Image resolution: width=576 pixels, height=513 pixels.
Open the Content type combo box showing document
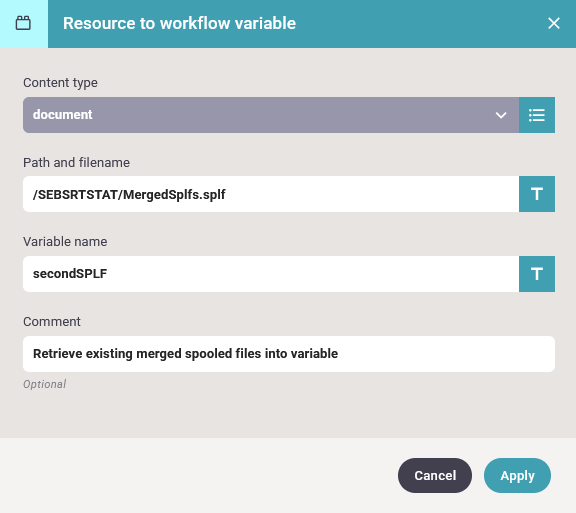271,115
